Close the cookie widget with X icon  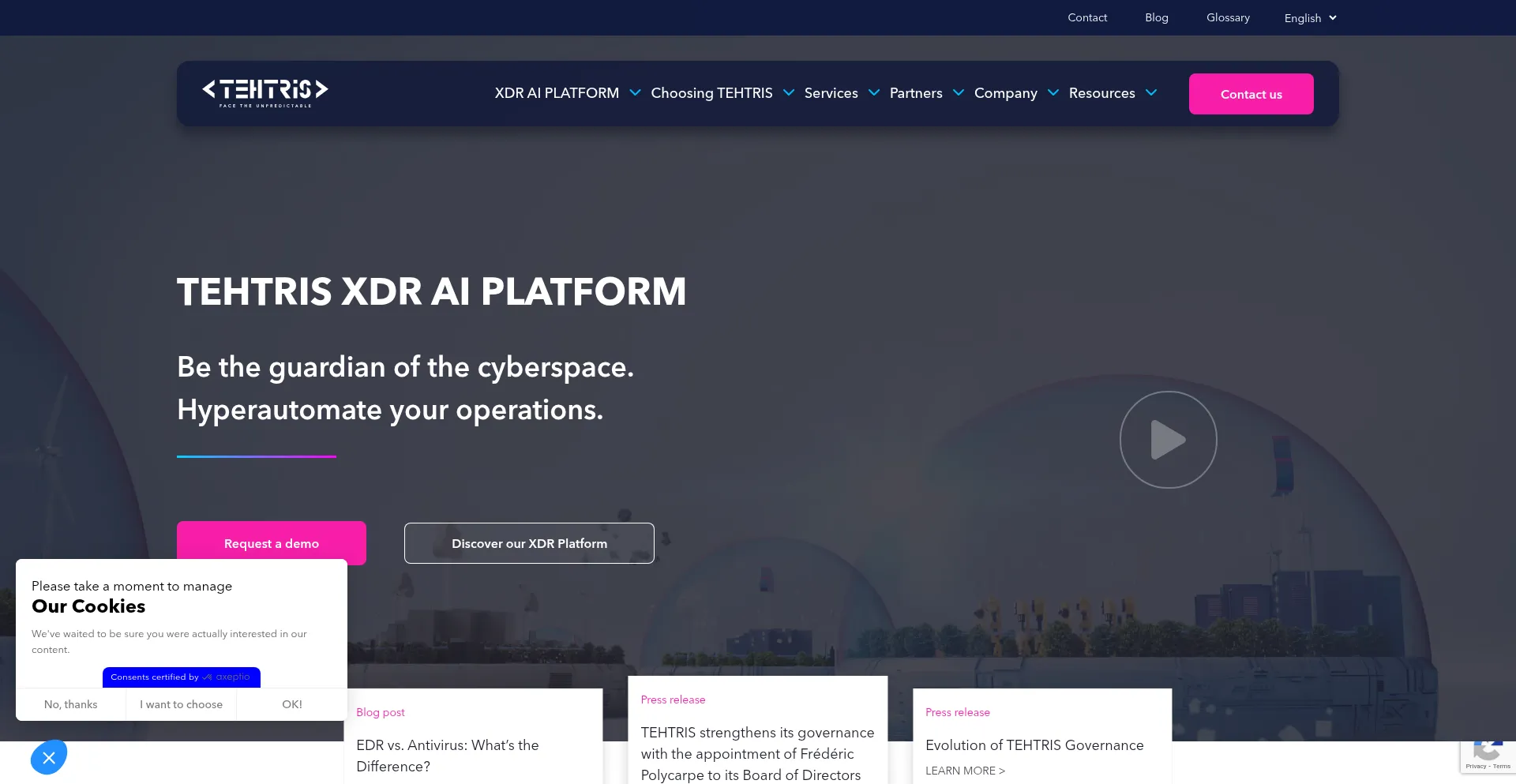click(49, 758)
